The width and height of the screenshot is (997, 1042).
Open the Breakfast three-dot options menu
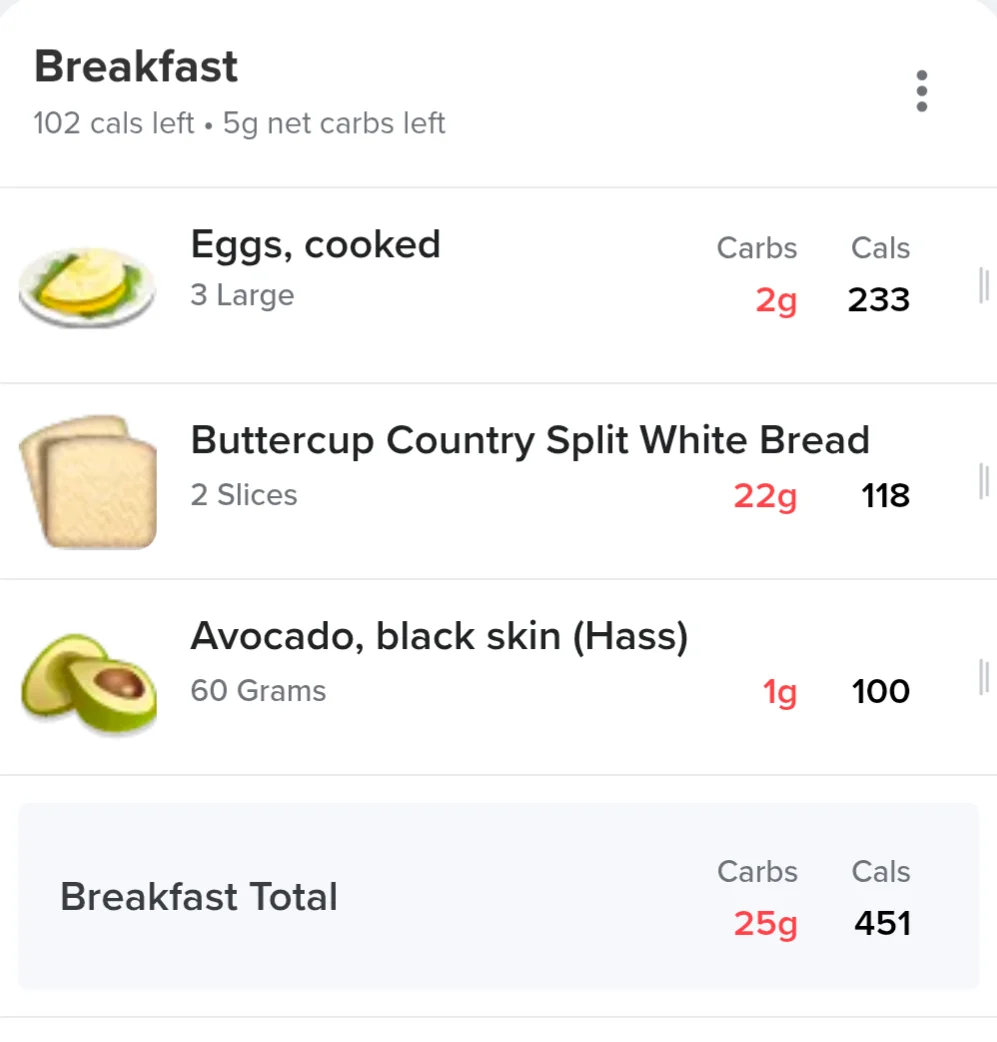pyautogui.click(x=921, y=91)
